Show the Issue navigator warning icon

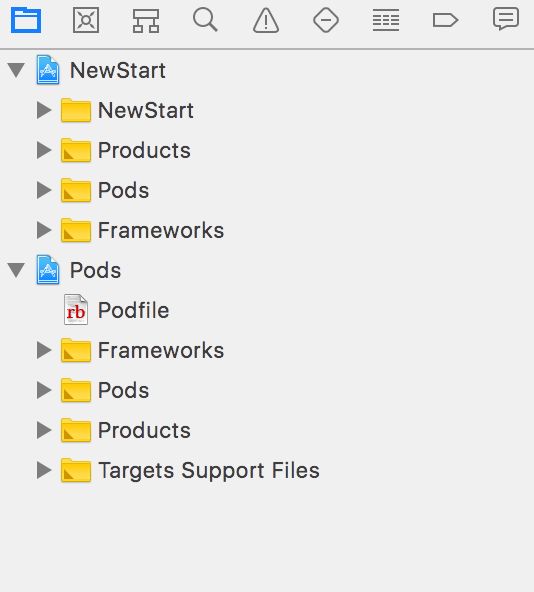tap(266, 20)
